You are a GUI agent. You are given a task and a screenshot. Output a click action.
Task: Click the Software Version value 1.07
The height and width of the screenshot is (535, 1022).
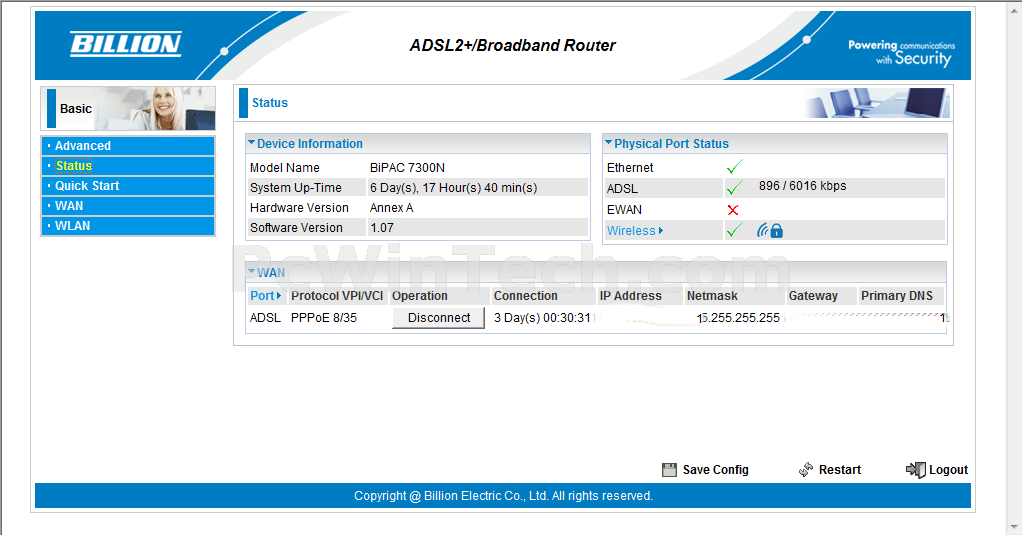pos(382,228)
